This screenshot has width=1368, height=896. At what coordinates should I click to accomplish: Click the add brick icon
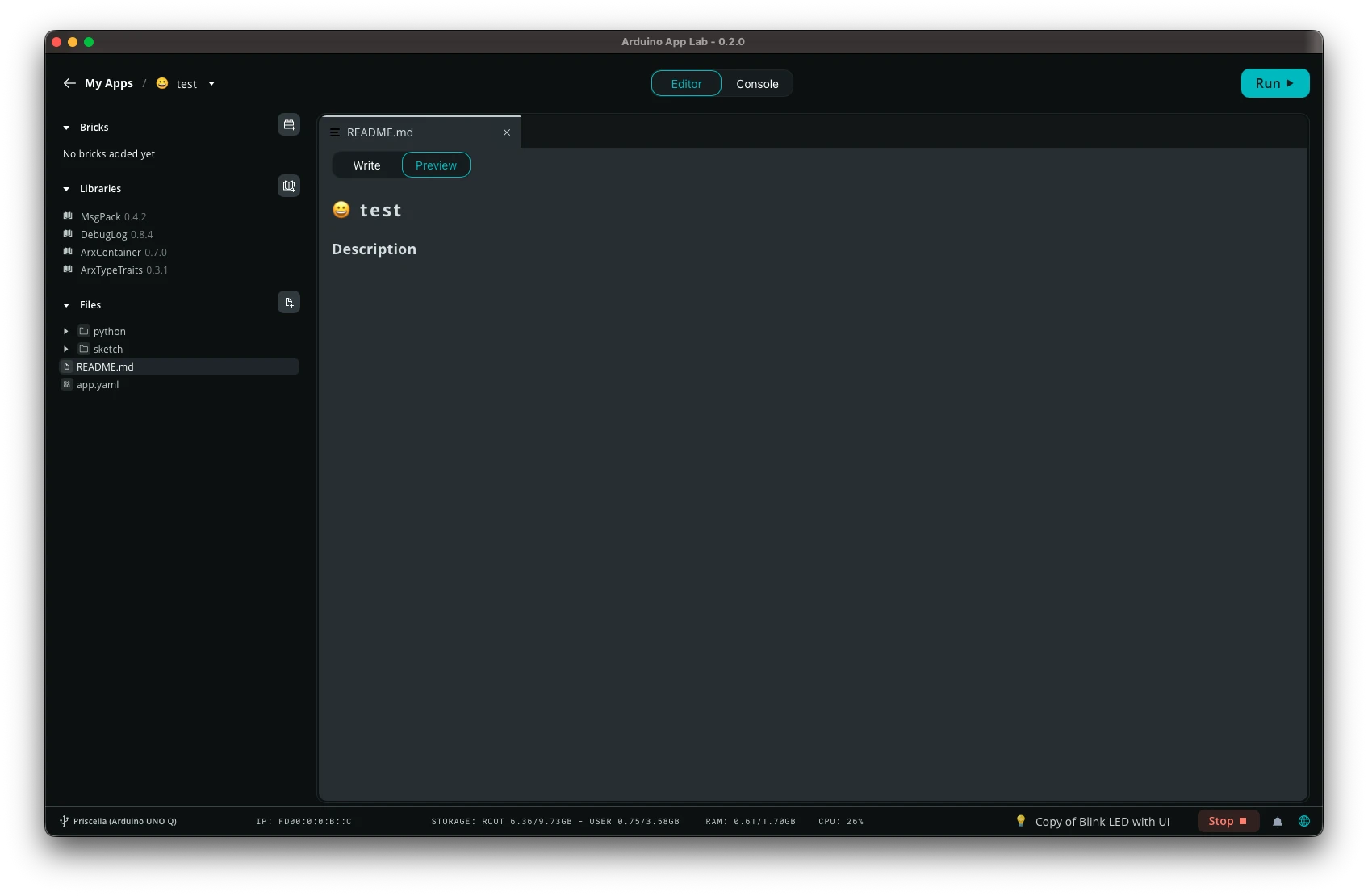(288, 125)
